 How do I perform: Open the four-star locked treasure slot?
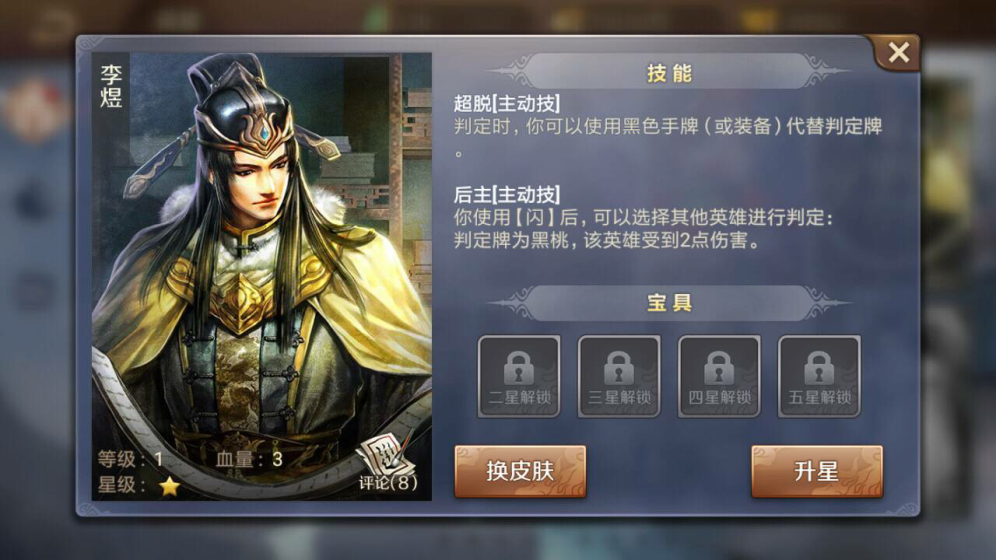tap(719, 377)
